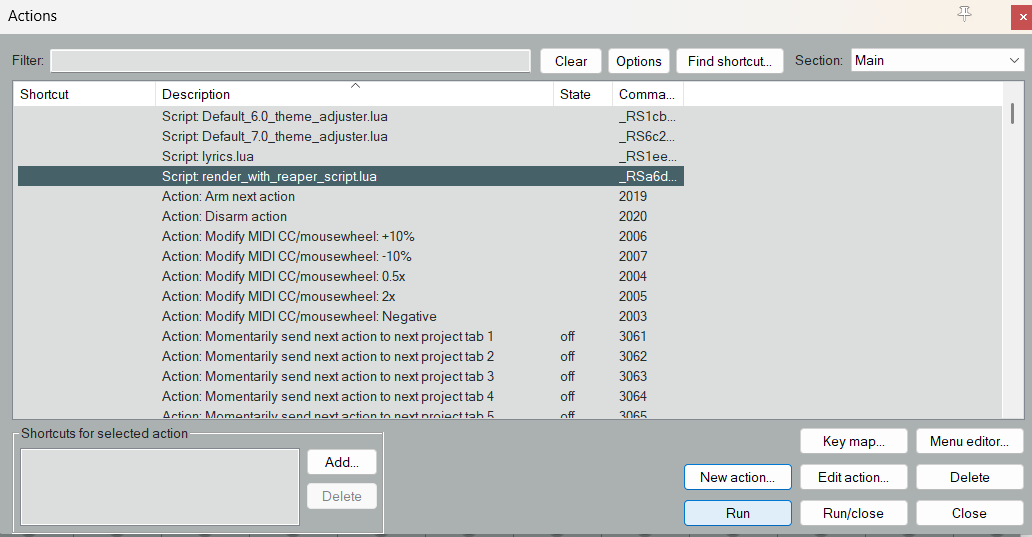Click the action list vertical scrollbar thumb
This screenshot has height=537, width=1032.
(1012, 113)
